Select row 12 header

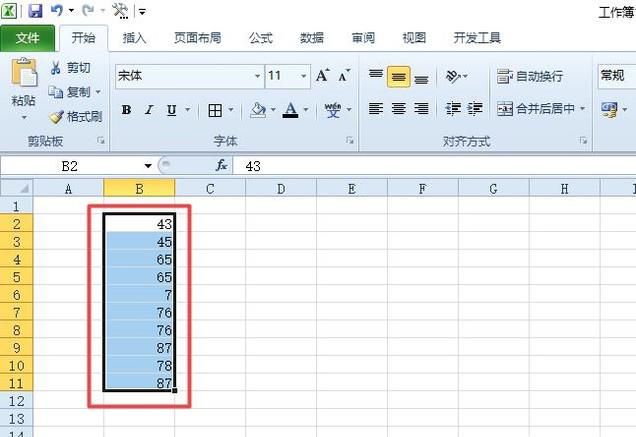[17, 401]
